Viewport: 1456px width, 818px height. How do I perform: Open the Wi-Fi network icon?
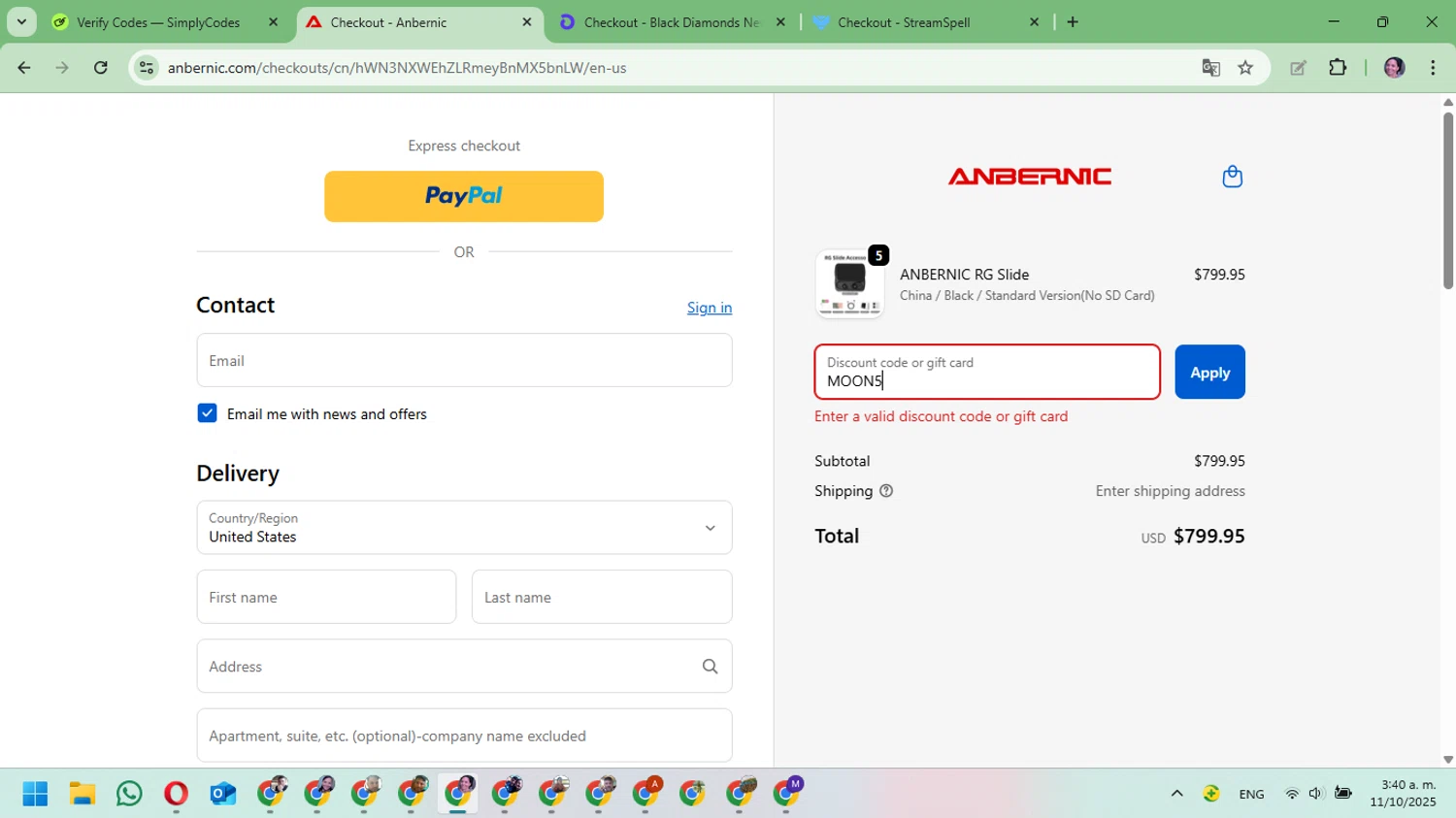[1292, 794]
